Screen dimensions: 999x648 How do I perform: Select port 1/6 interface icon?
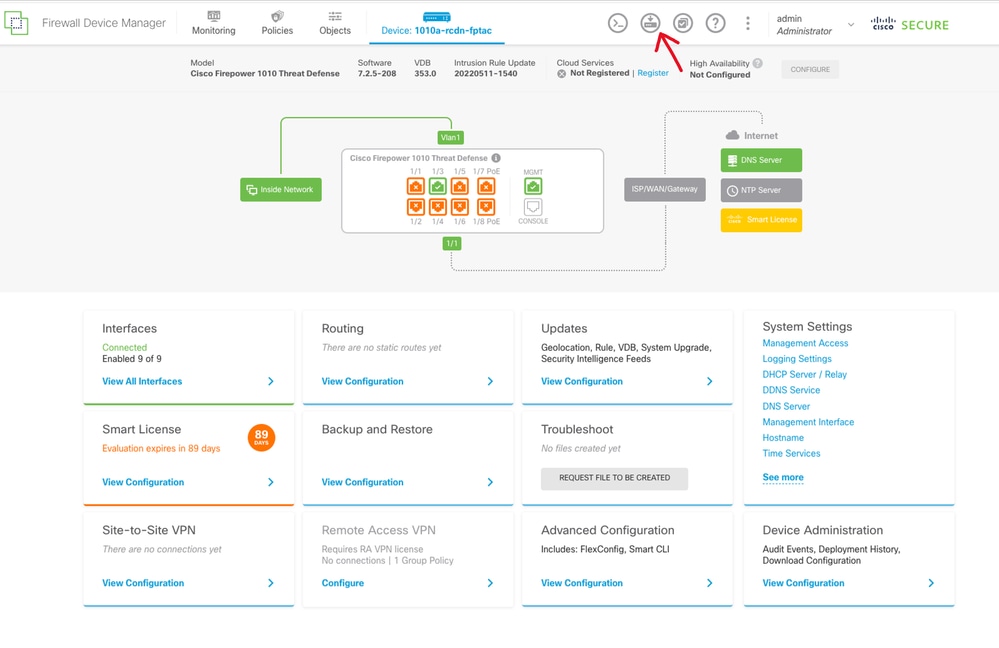[459, 207]
